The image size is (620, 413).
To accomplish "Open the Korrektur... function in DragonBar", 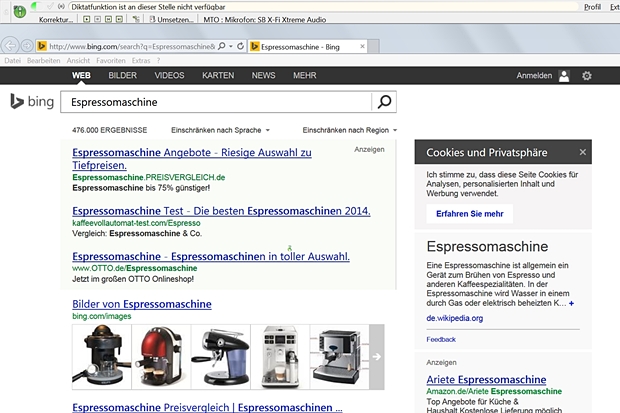I will 56,19.
